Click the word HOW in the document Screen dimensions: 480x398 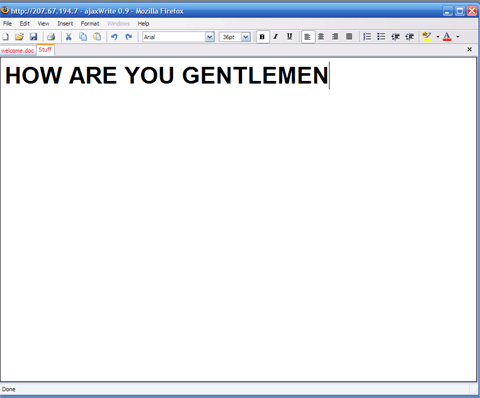click(x=34, y=75)
